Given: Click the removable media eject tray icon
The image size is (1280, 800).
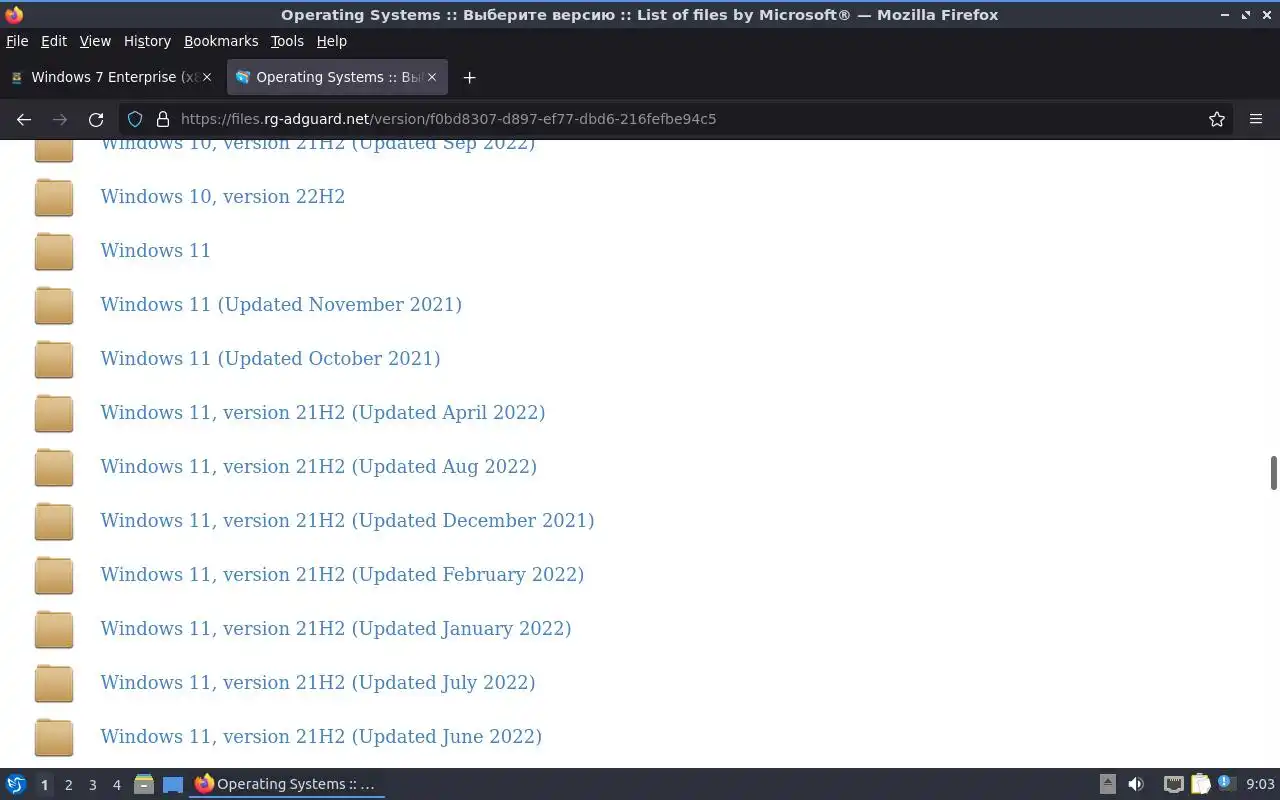Looking at the screenshot, I should [1108, 784].
